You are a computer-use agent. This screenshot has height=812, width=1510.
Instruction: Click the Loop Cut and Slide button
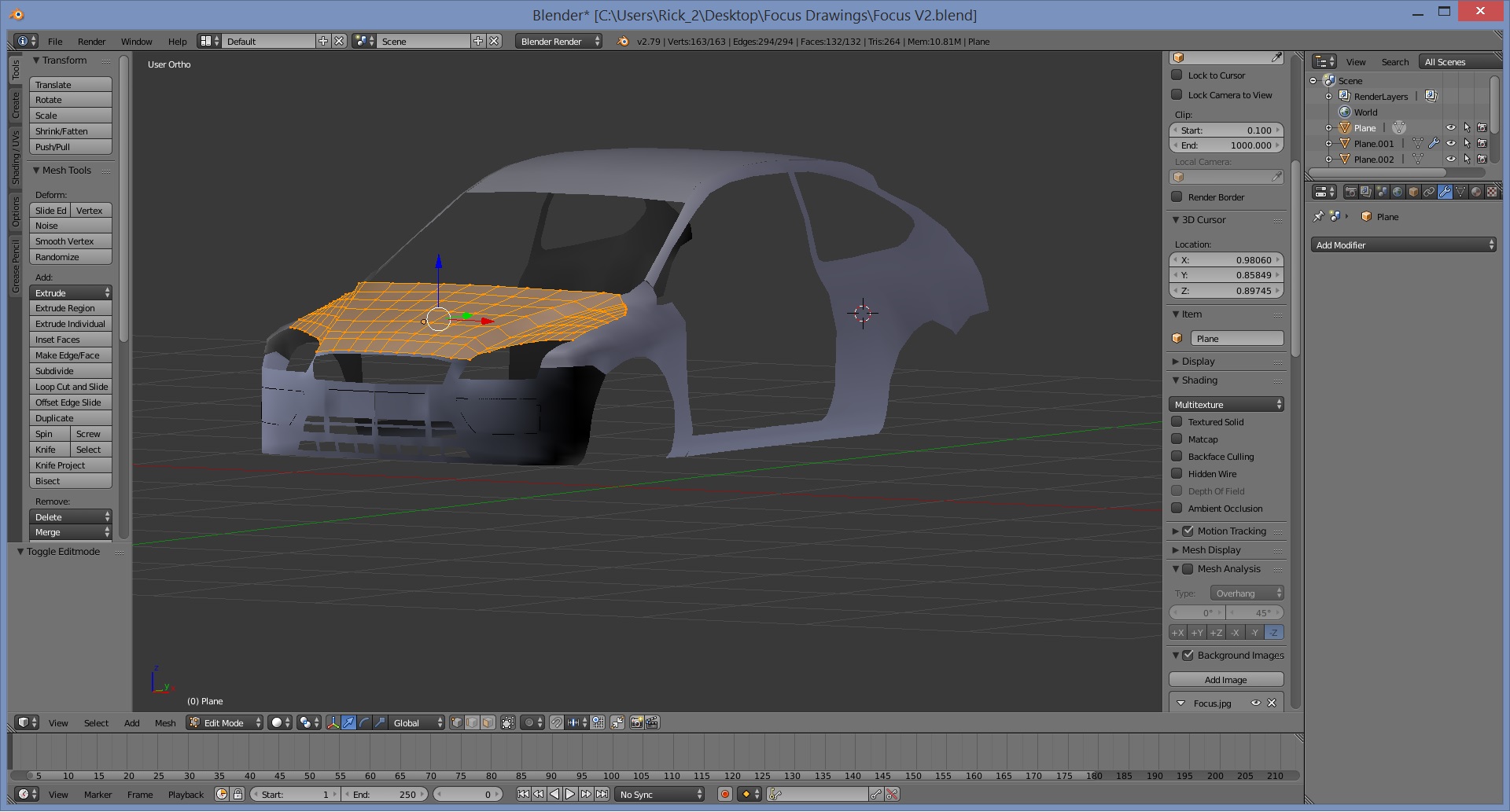pos(71,387)
